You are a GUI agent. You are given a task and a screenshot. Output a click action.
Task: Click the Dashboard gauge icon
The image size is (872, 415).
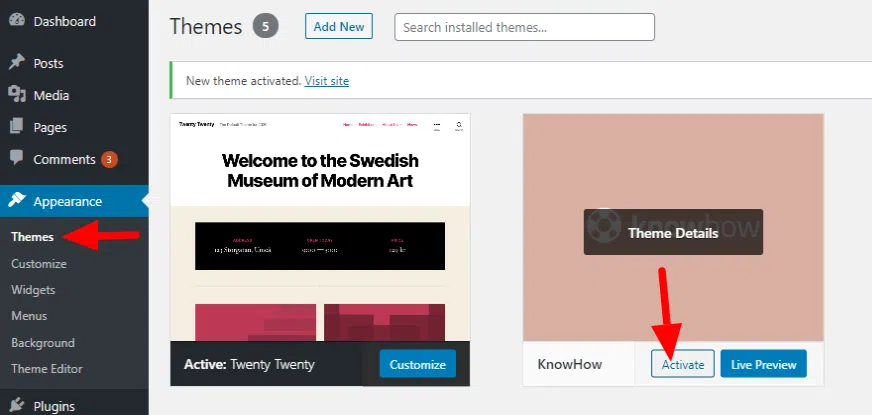pyautogui.click(x=17, y=20)
